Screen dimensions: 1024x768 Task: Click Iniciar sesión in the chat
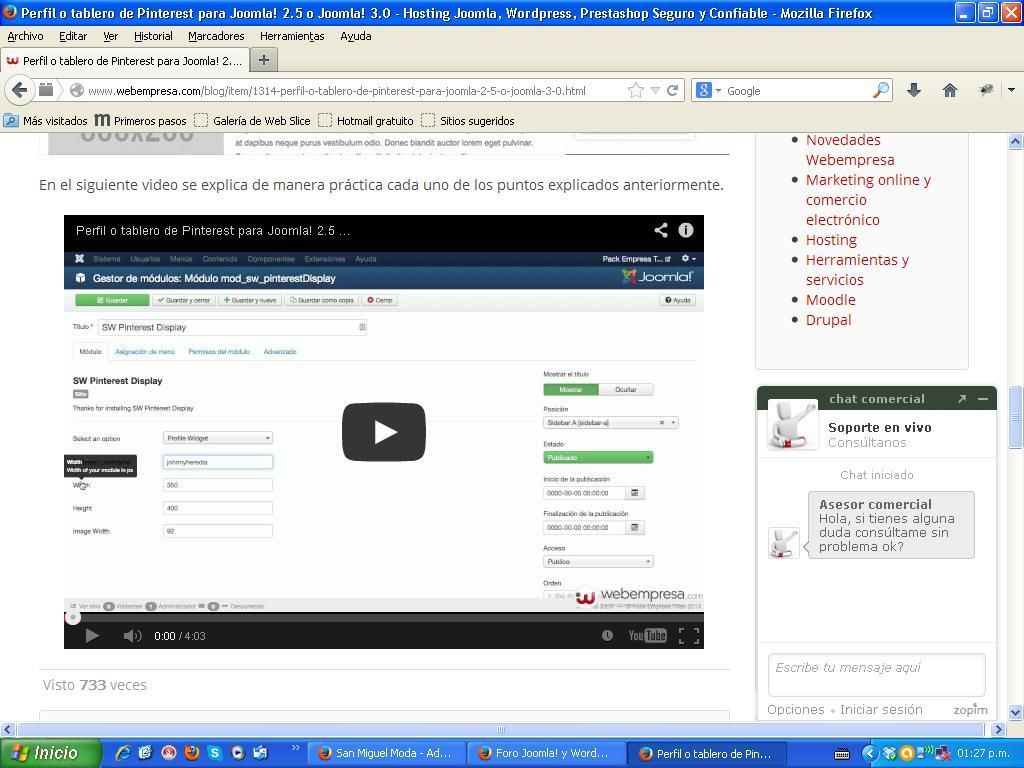881,709
